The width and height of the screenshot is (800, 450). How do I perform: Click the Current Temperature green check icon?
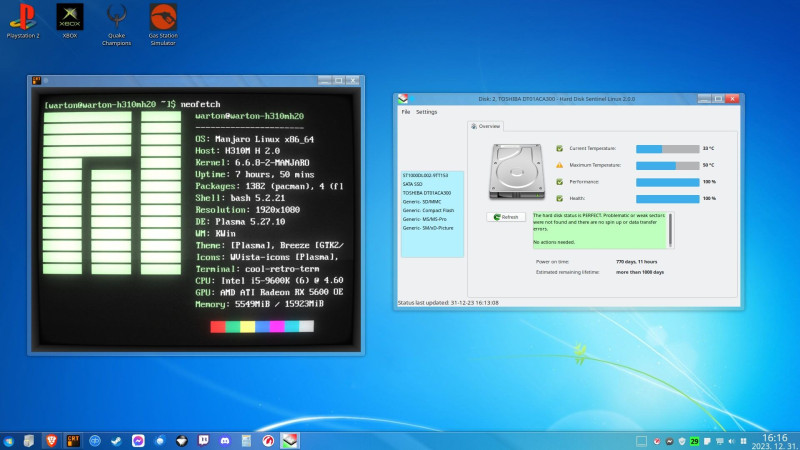(560, 148)
